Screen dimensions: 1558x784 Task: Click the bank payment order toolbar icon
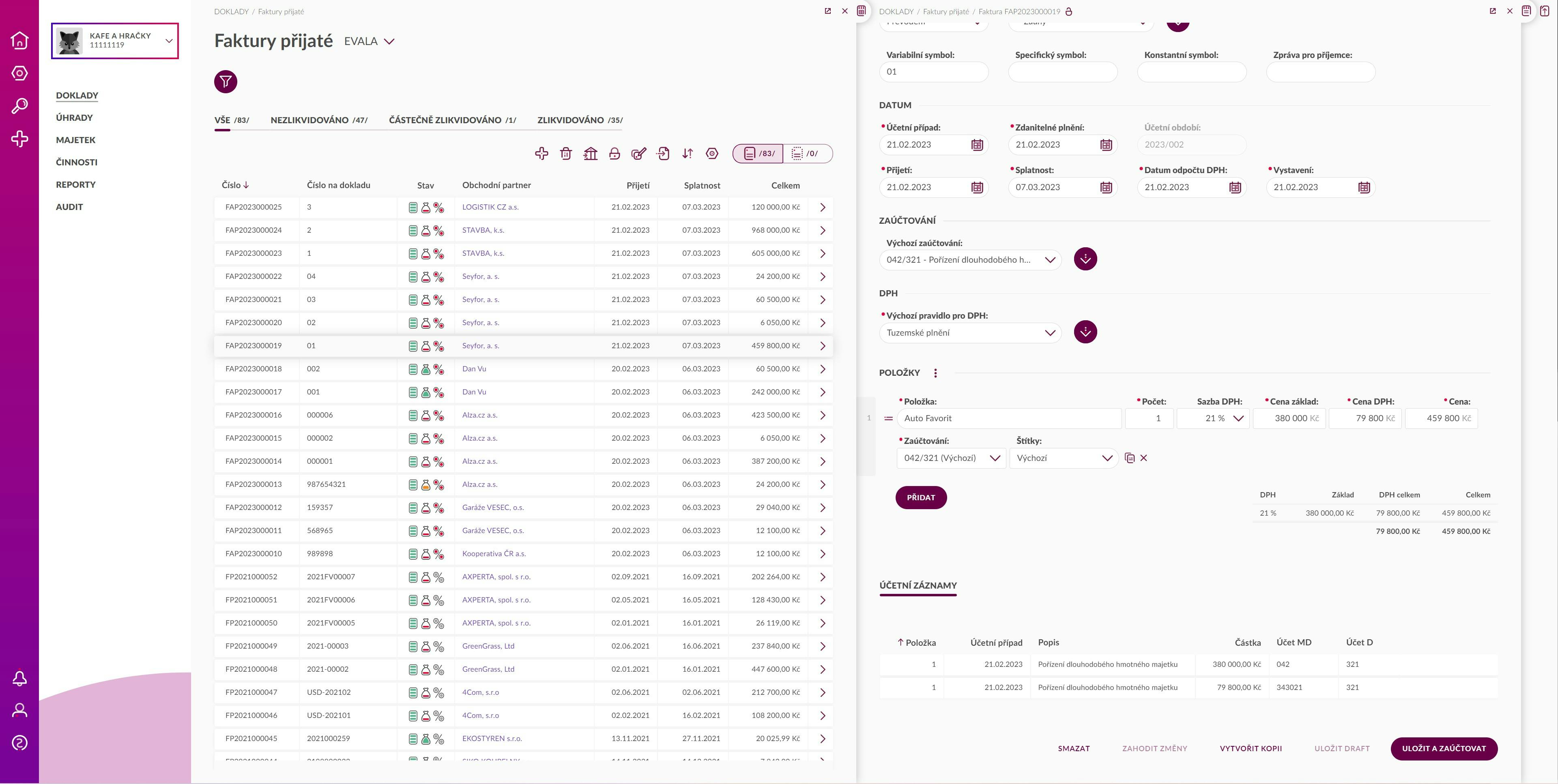click(590, 154)
